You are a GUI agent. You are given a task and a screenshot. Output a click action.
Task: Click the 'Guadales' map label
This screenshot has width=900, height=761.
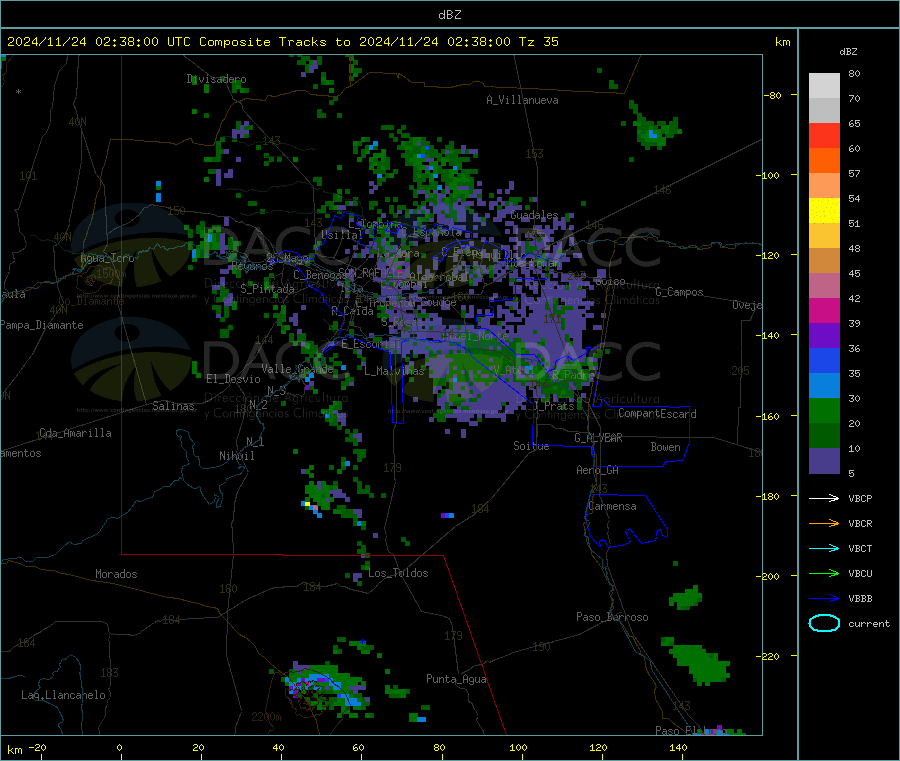click(x=534, y=215)
